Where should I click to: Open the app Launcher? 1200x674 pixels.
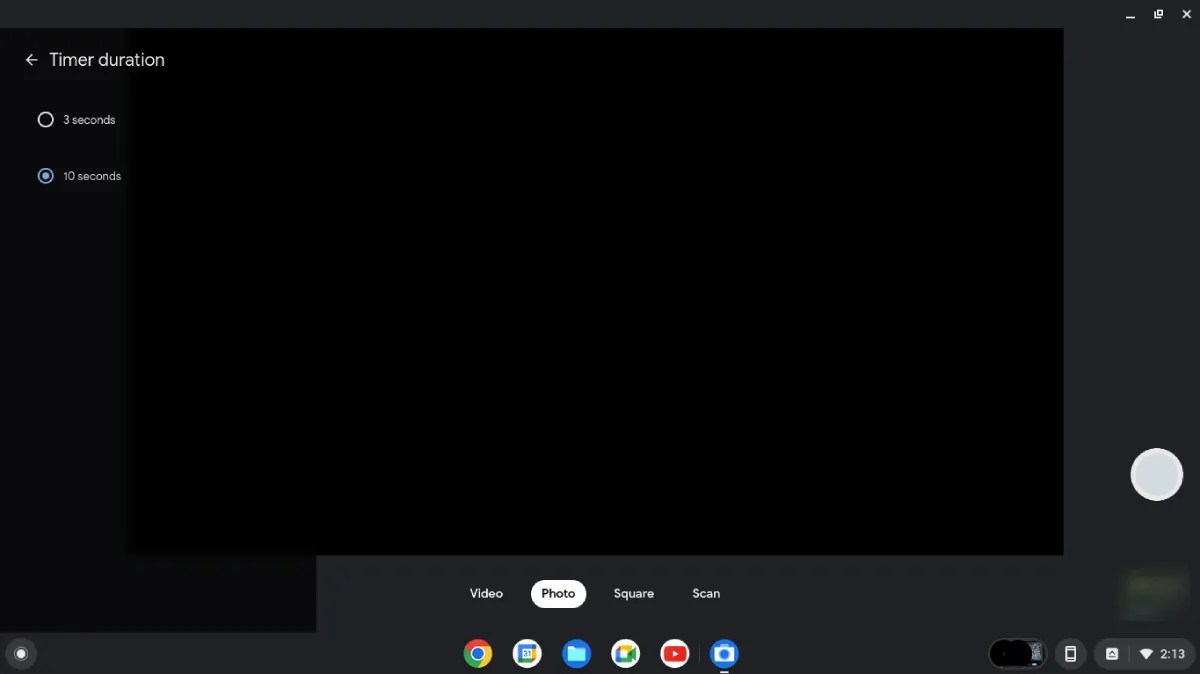(x=21, y=653)
